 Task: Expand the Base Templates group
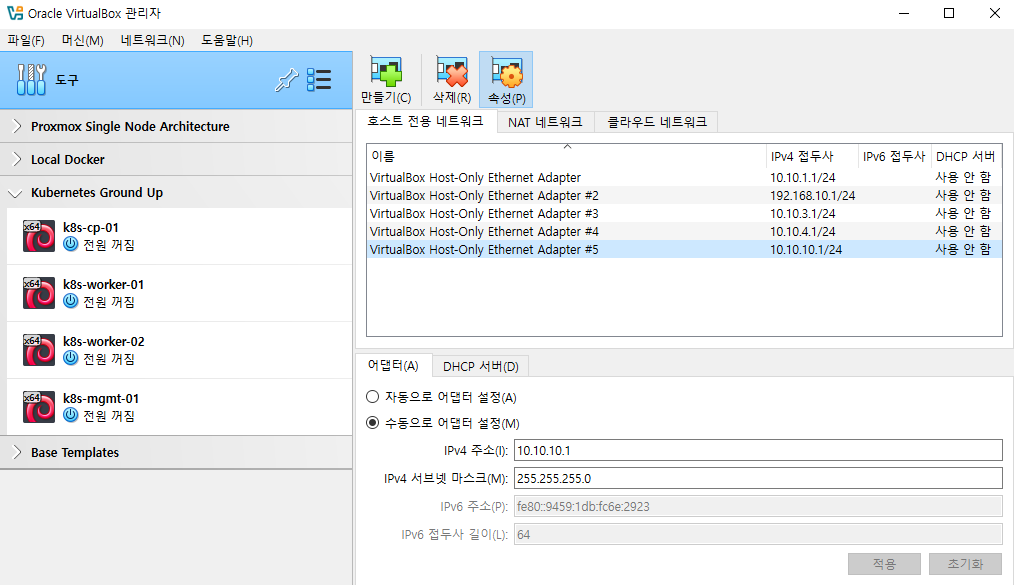tap(17, 452)
